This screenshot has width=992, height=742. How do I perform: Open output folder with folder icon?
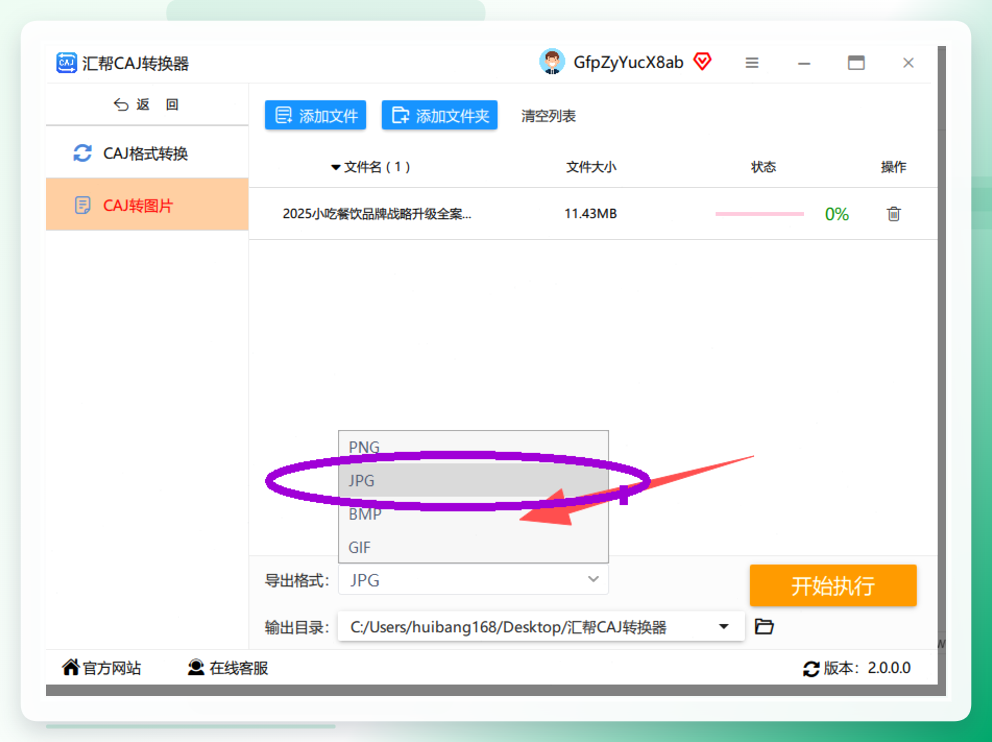point(764,626)
